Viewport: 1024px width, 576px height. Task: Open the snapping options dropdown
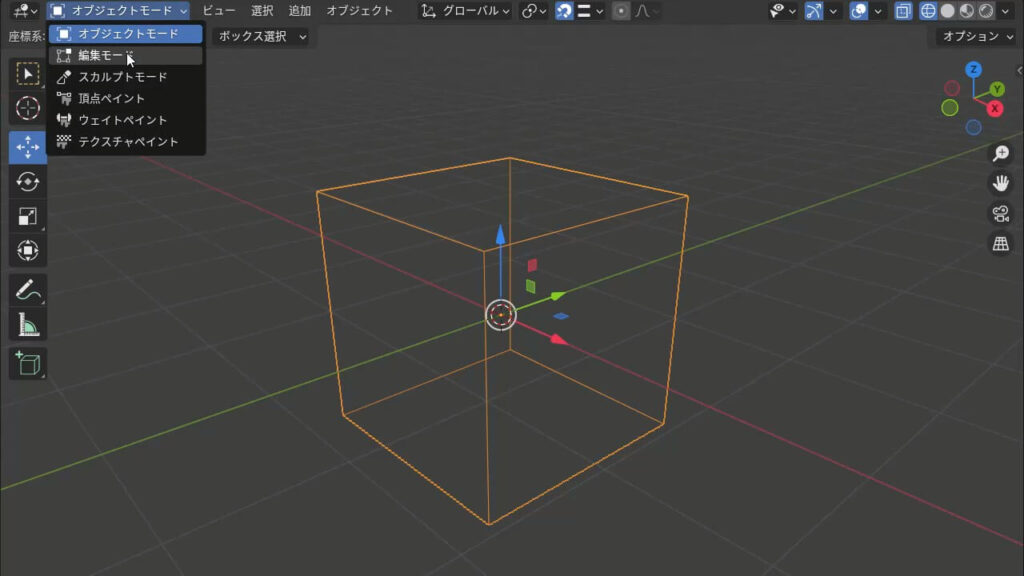[x=591, y=10]
